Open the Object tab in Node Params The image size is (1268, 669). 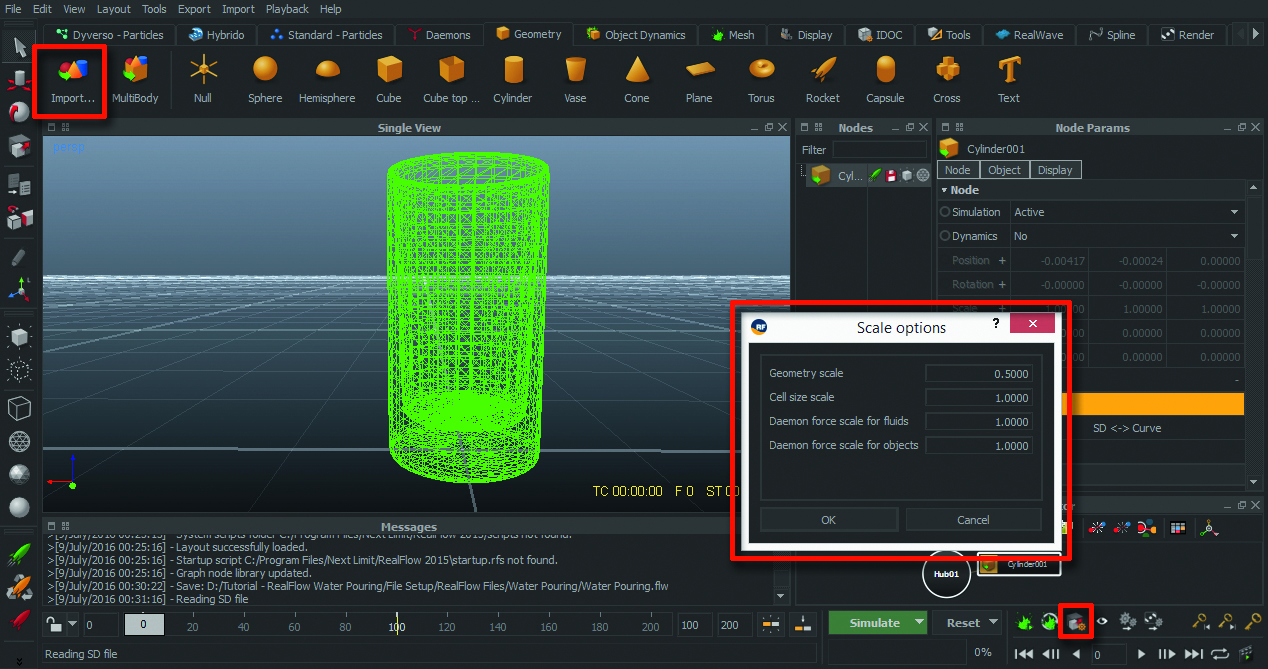pyautogui.click(x=1004, y=170)
